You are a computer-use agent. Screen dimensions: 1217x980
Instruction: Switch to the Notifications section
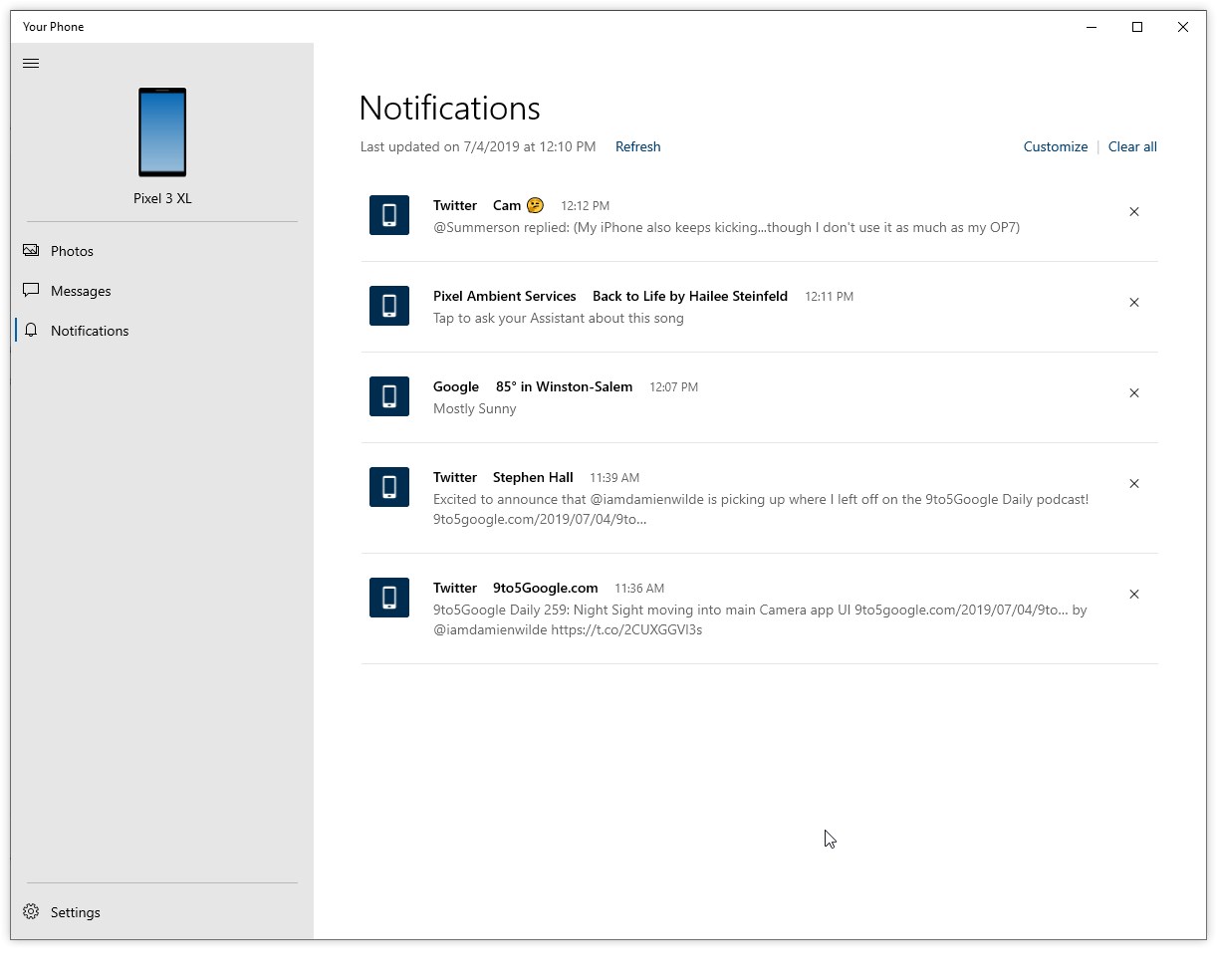(90, 331)
